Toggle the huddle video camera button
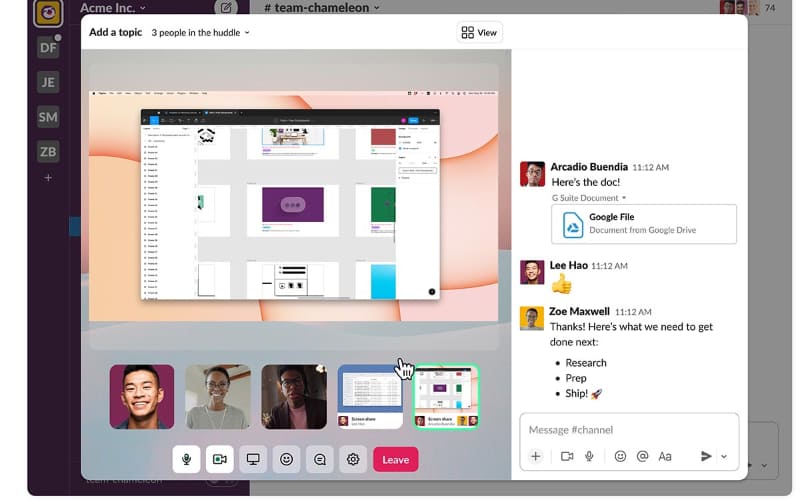 coord(220,460)
